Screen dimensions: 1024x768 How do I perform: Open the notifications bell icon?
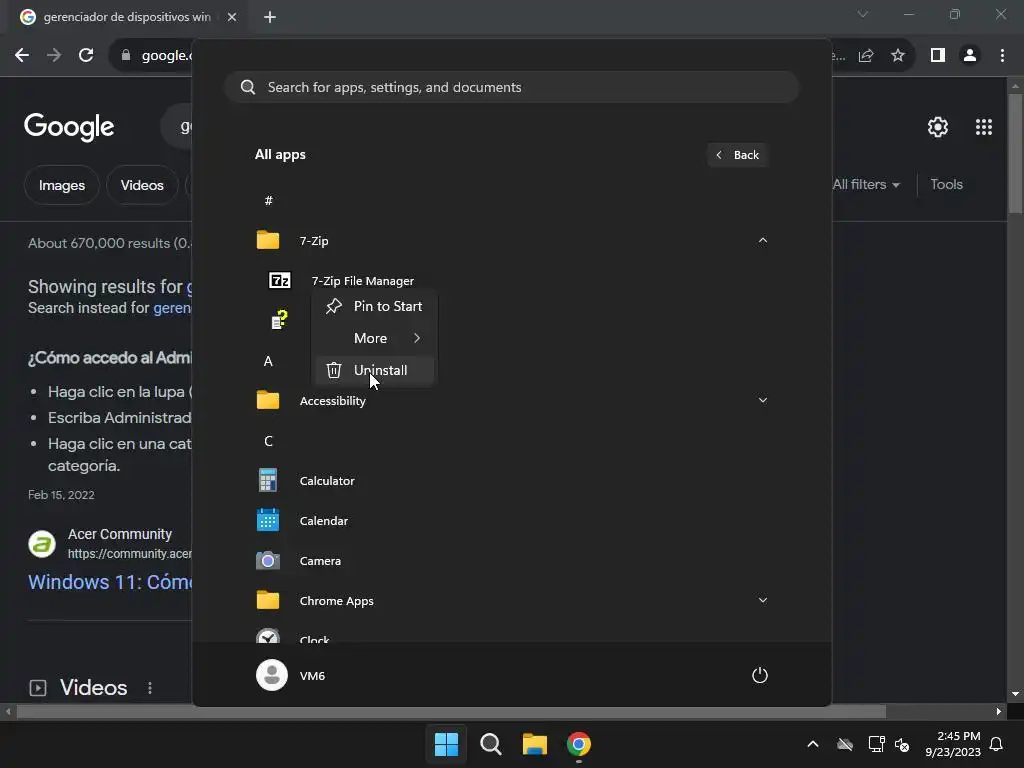tap(997, 744)
